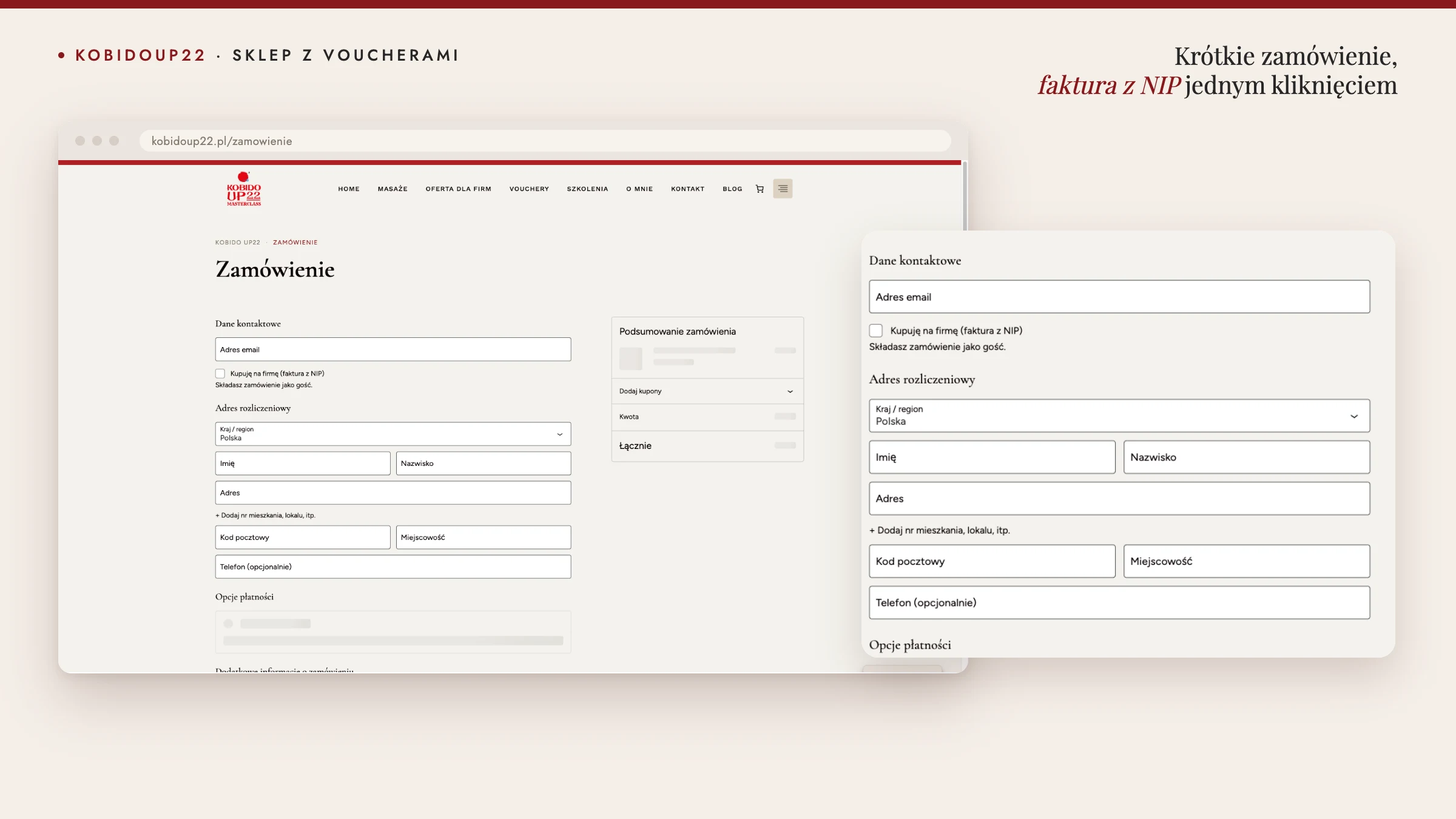
Task: Expand the Dodaj kupony section
Action: pyautogui.click(x=707, y=391)
